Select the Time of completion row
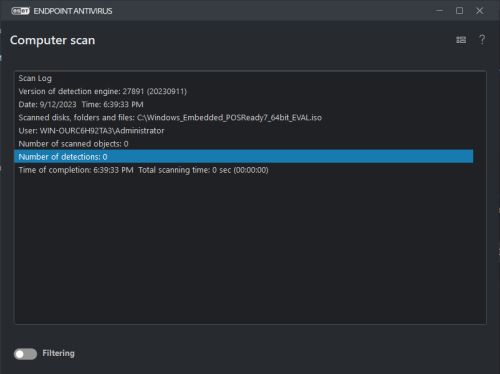Screen dimensions: 500x374 tap(244, 170)
